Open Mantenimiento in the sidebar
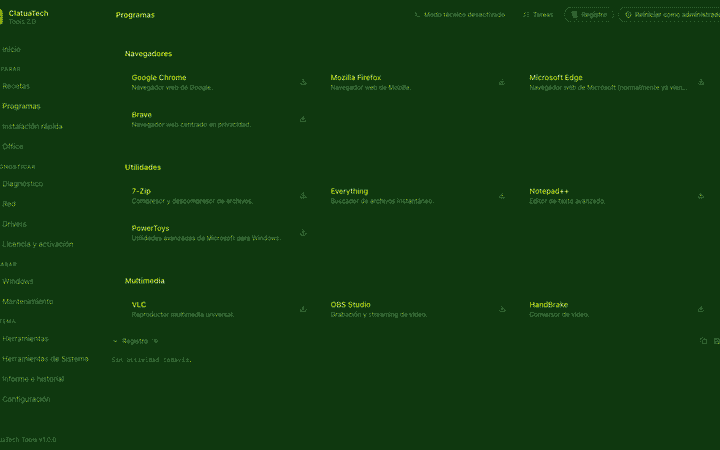 click(x=28, y=302)
